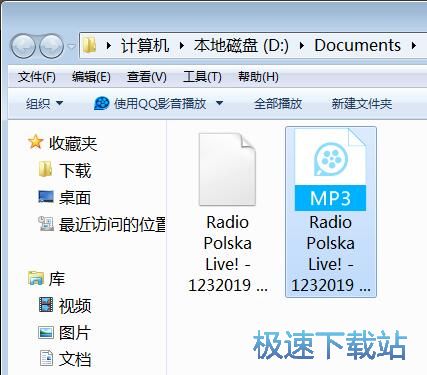Select 本地磁盘 (D:) in the address breadcrumb
The image size is (427, 375).
point(241,45)
